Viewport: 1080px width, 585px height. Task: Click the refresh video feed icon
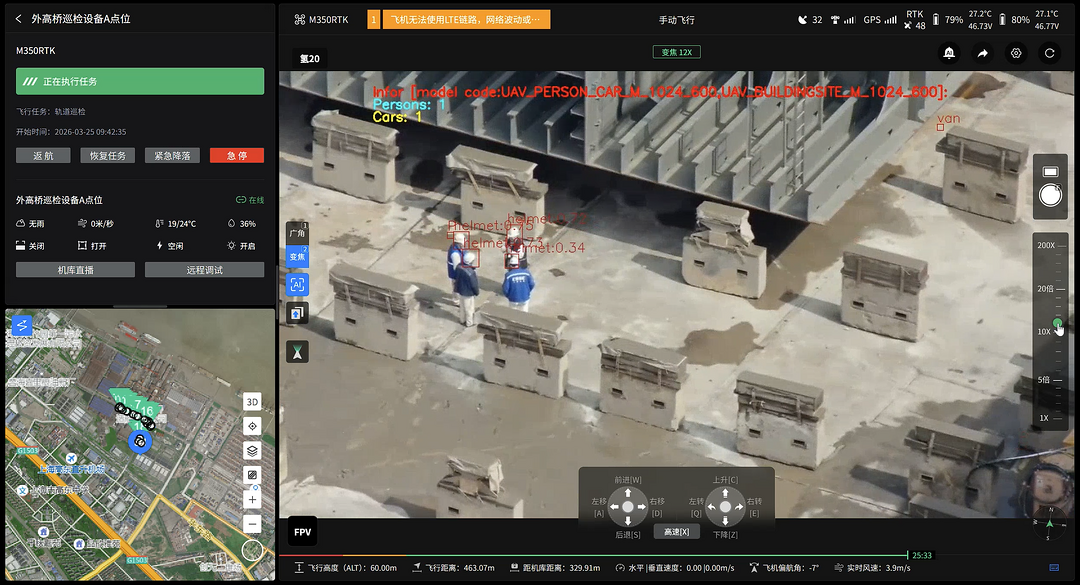click(1050, 54)
